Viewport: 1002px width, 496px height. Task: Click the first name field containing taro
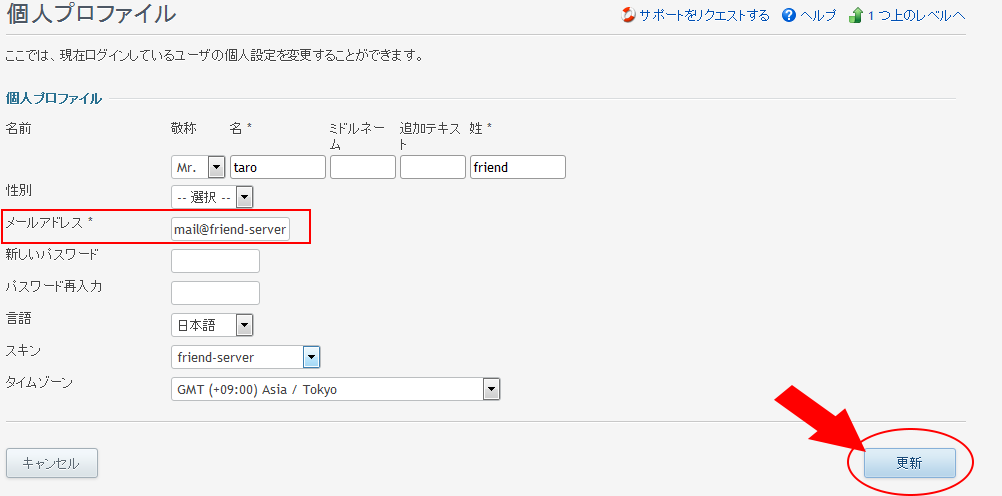(x=278, y=167)
